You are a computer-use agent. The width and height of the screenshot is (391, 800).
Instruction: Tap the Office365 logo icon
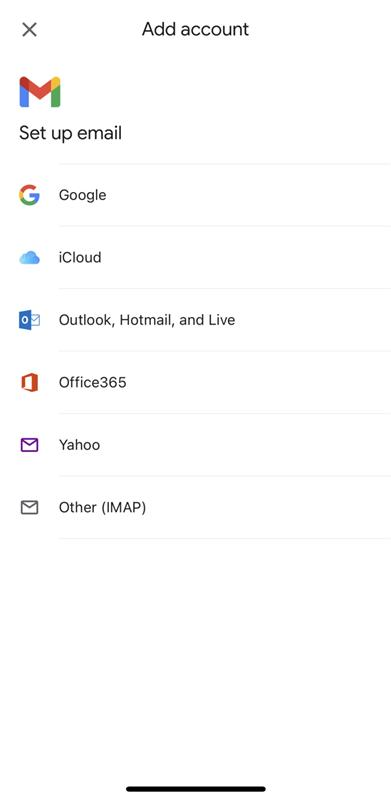[x=30, y=382]
